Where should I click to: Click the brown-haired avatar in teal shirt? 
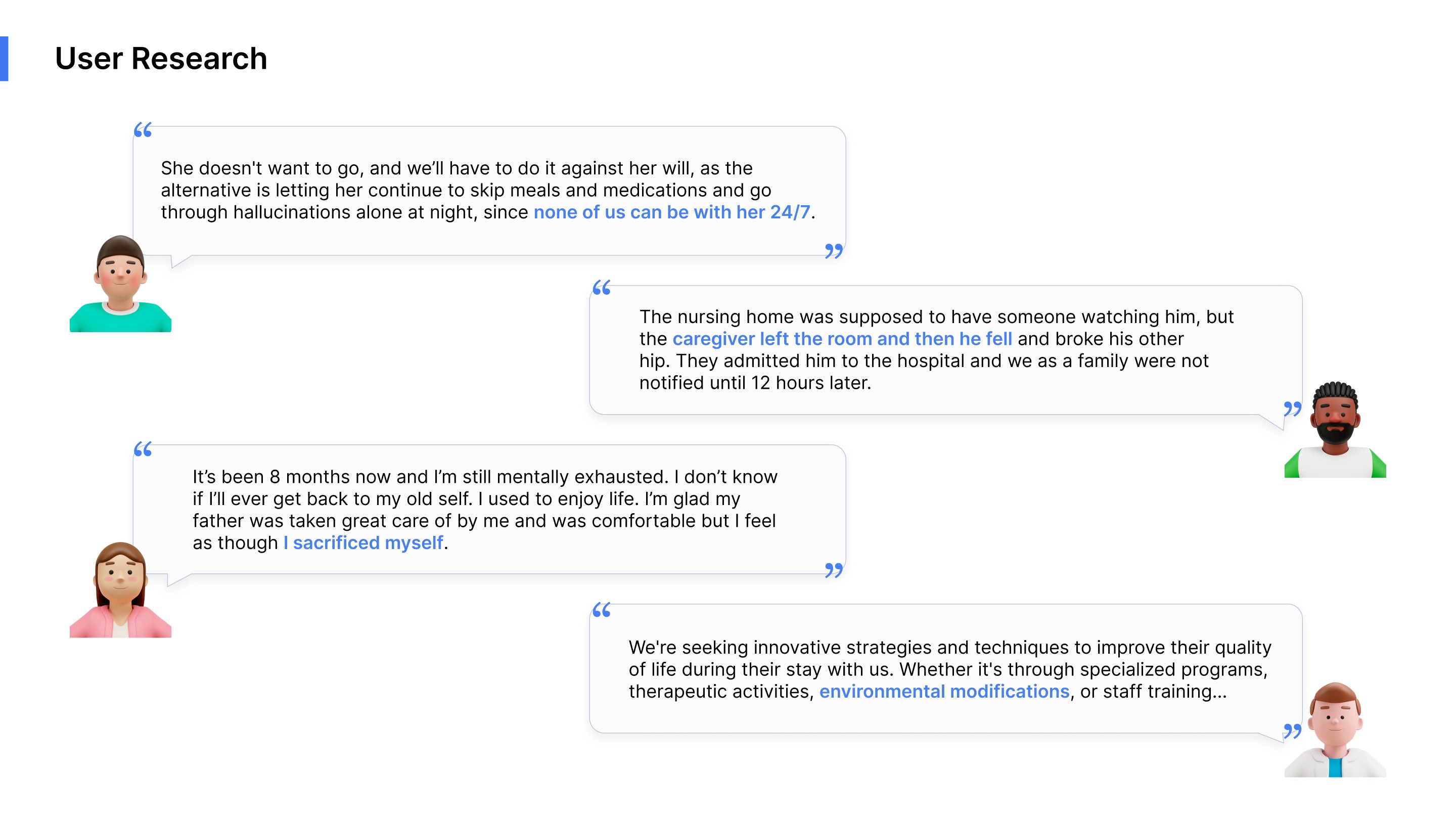click(120, 283)
